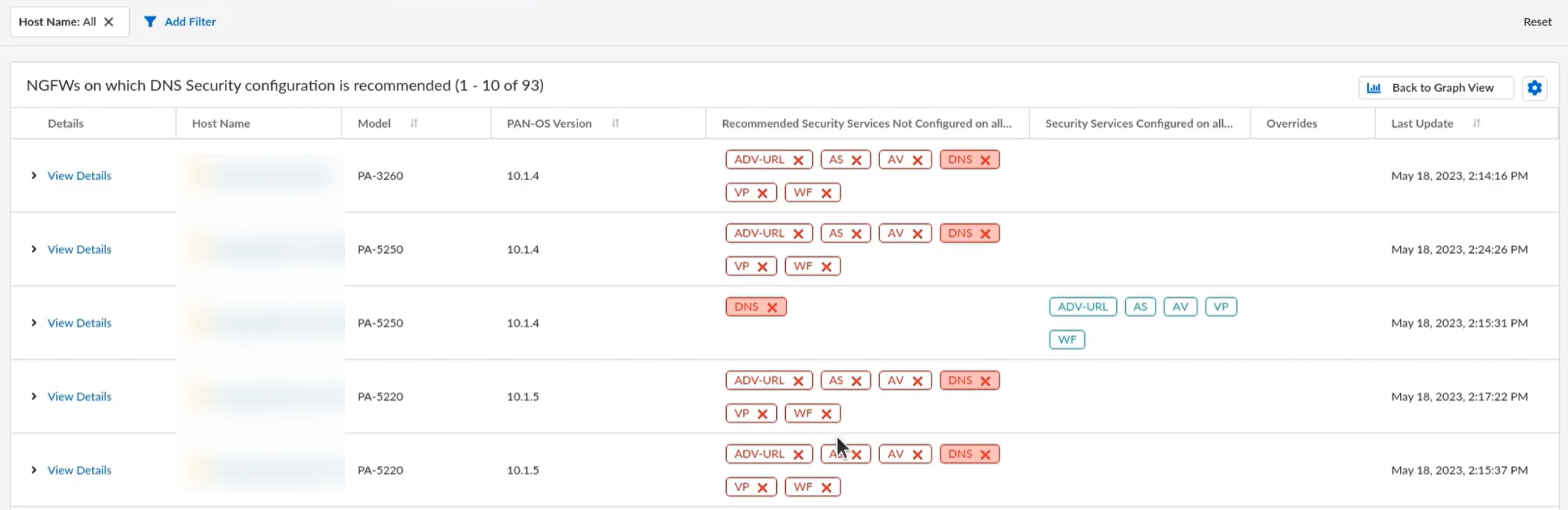
Task: Click the ADV-URL tag in the first row
Action: [768, 160]
